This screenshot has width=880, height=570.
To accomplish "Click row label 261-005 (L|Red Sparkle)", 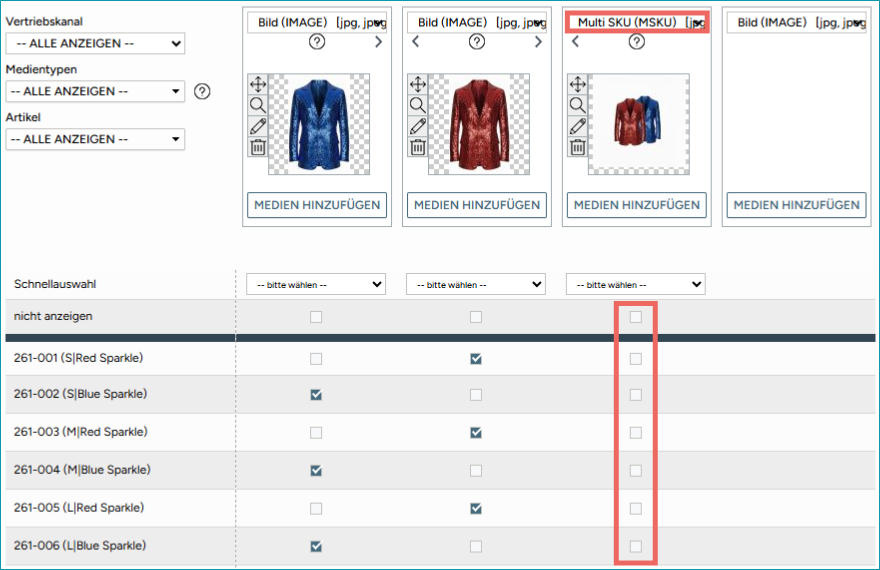I will pos(79,508).
